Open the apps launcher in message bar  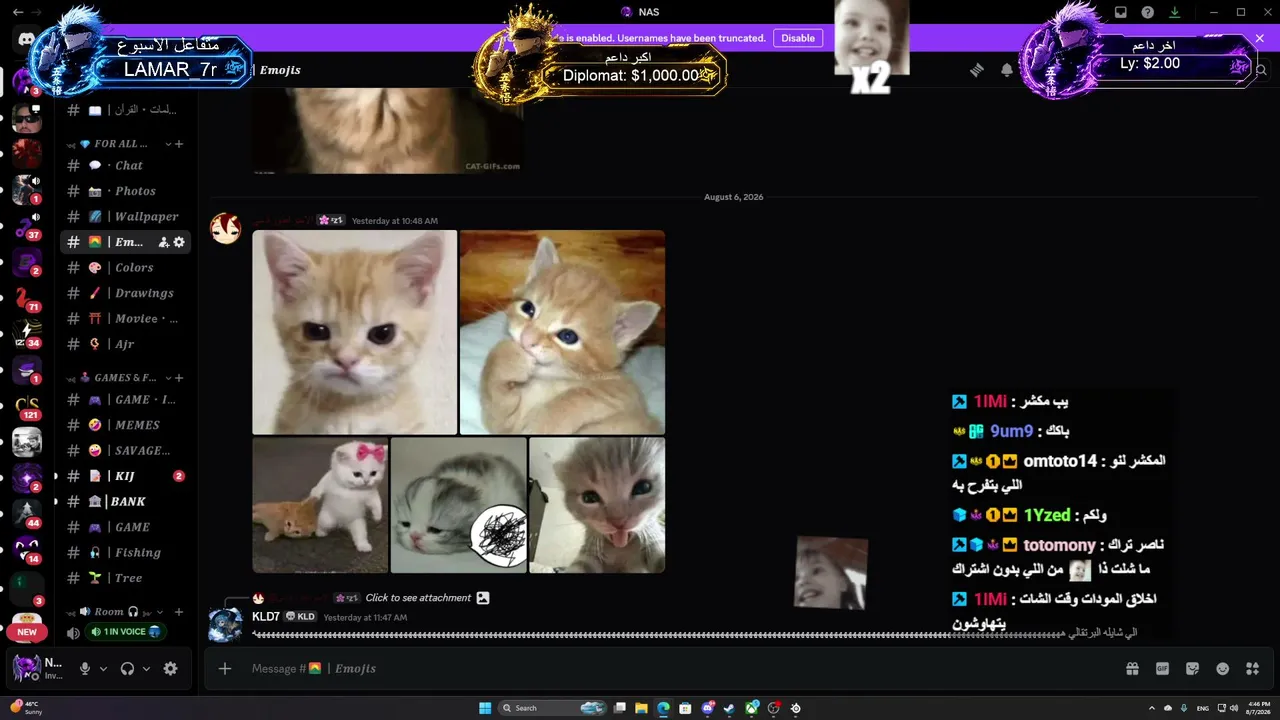click(1252, 669)
